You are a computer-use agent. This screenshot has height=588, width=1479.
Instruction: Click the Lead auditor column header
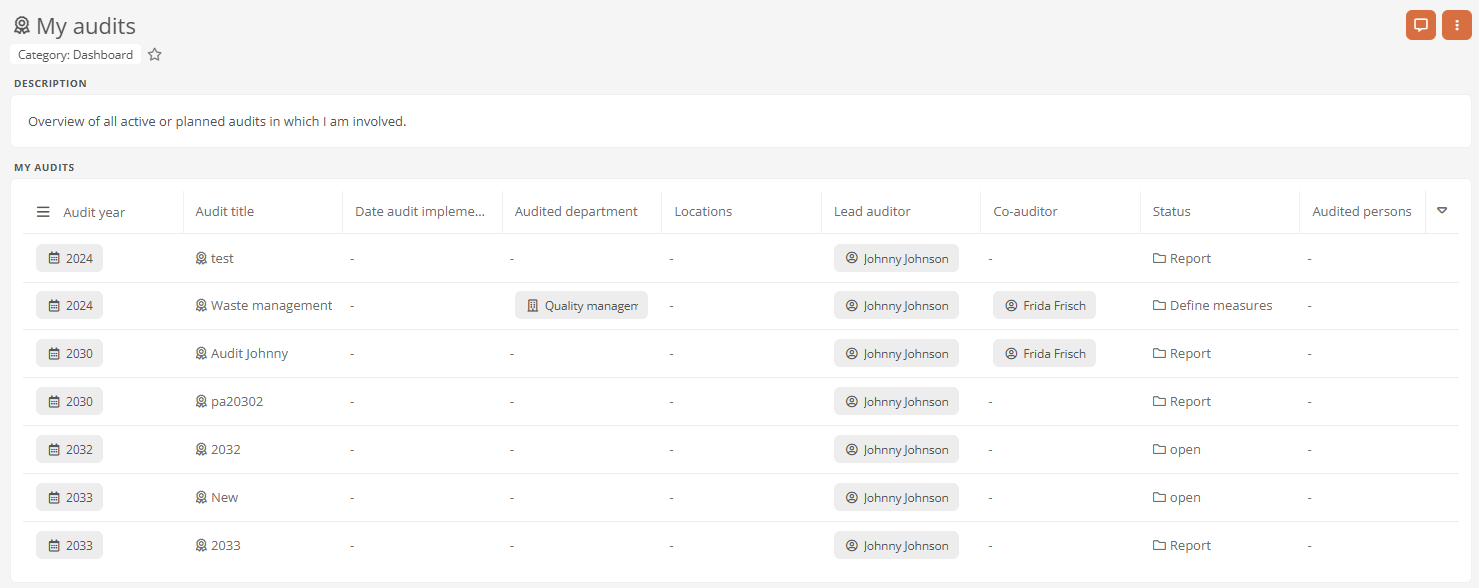(872, 212)
